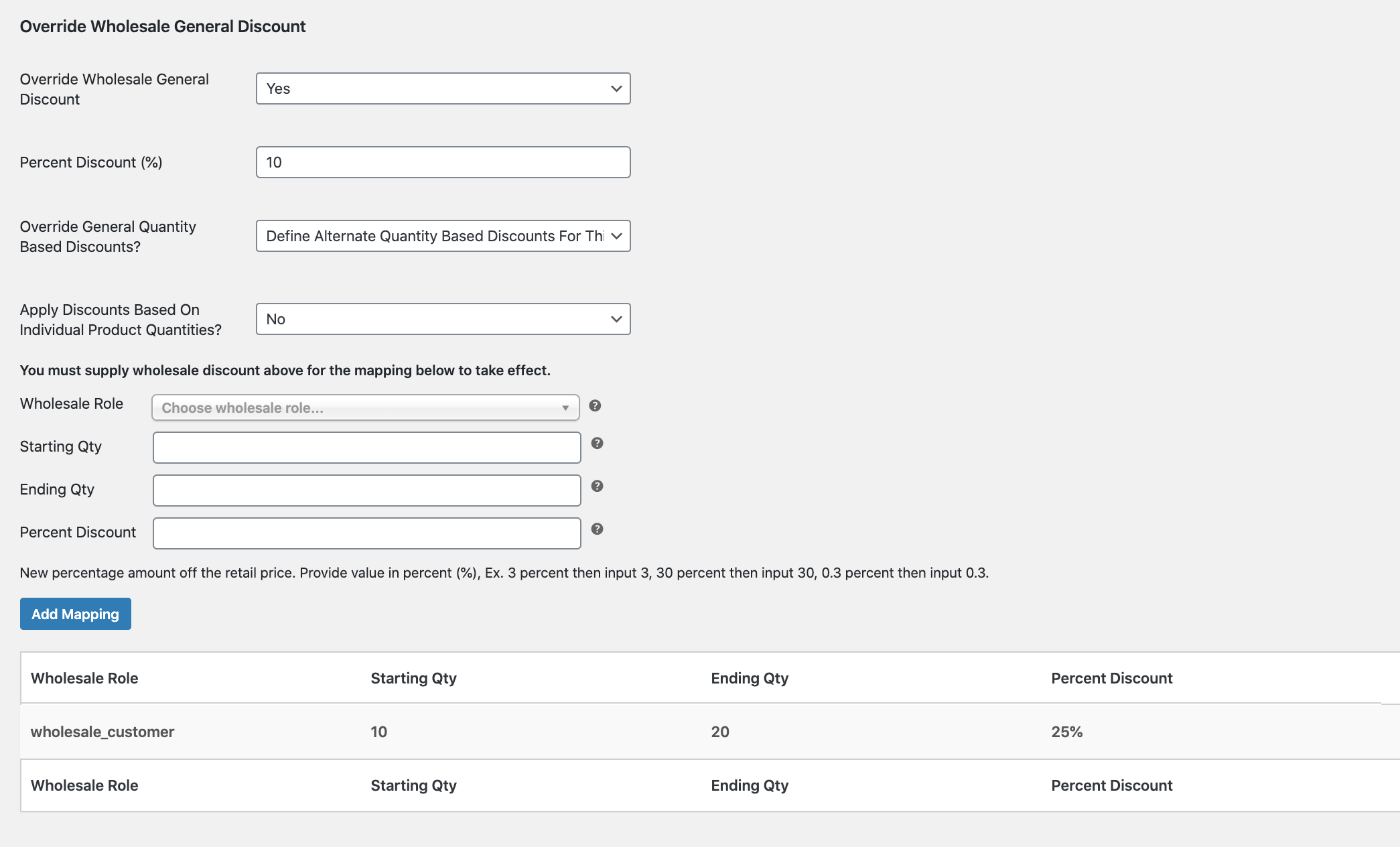Click into the Ending Qty input
This screenshot has height=847, width=1400.
point(366,491)
